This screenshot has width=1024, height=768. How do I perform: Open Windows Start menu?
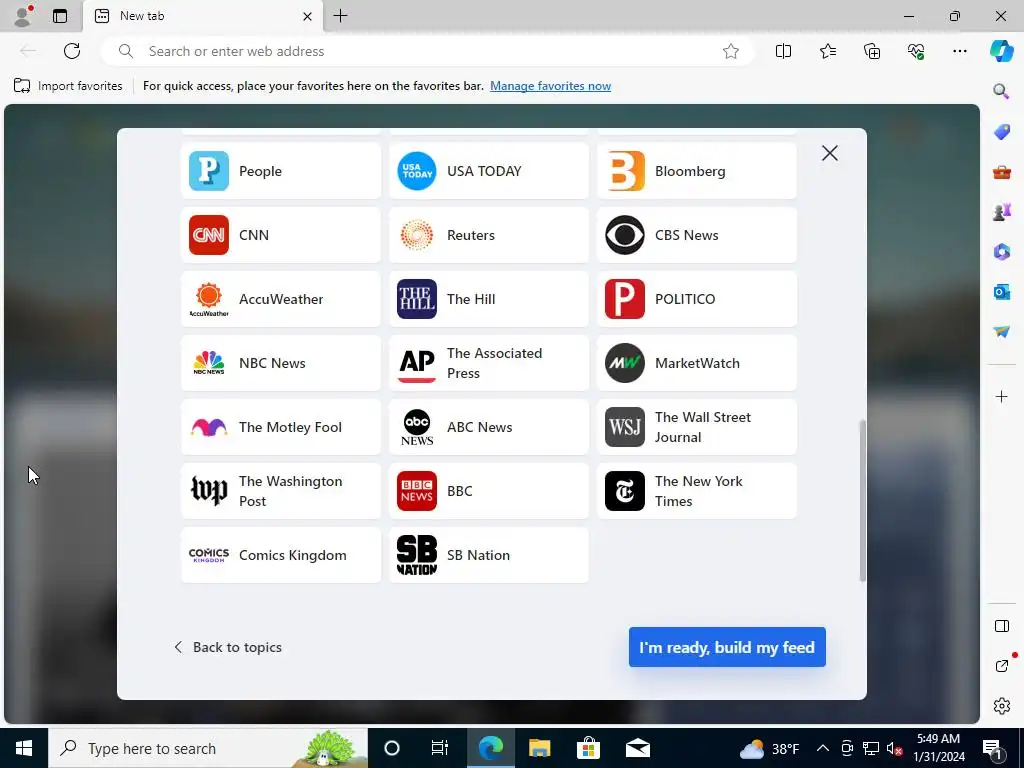[24, 748]
